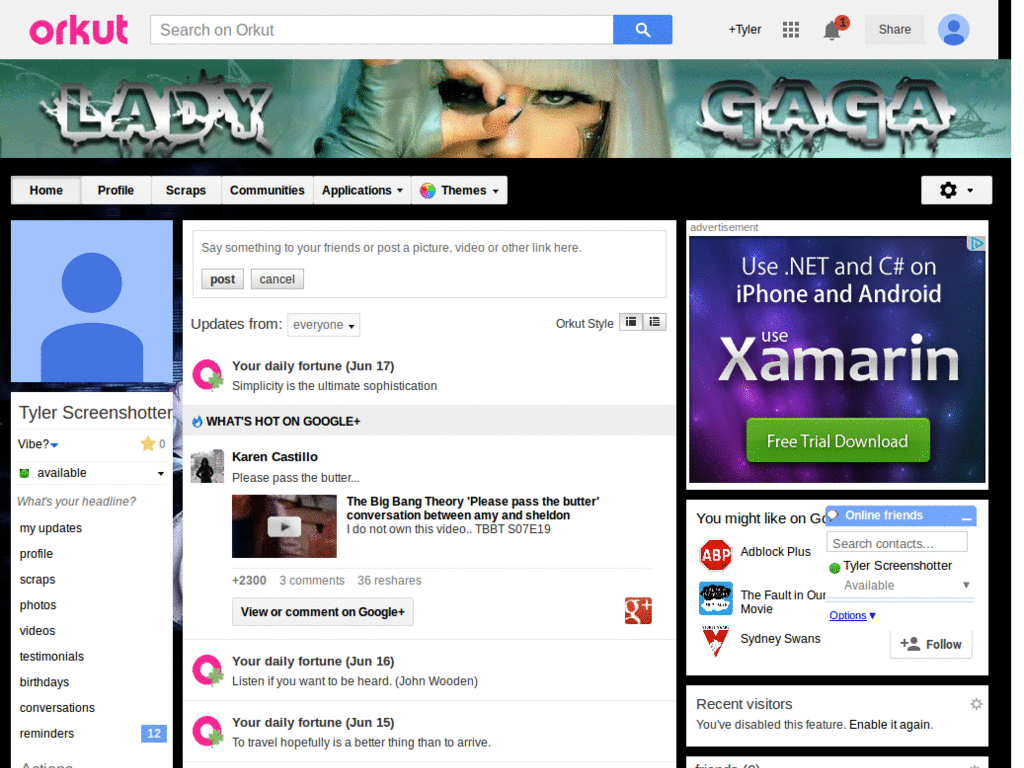Expand the Applications menu
The height and width of the screenshot is (768, 1024).
[x=362, y=191]
